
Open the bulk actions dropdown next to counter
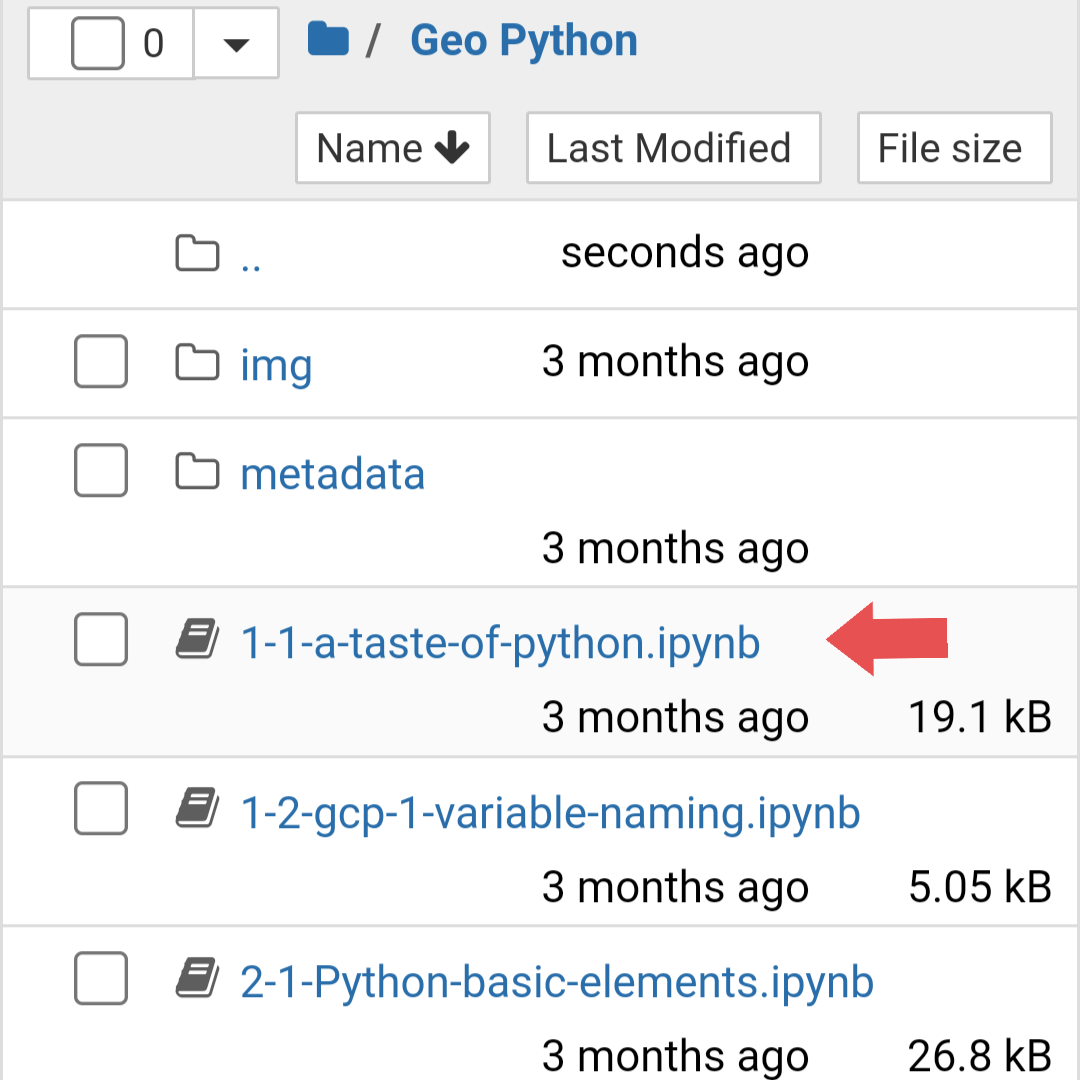[236, 42]
